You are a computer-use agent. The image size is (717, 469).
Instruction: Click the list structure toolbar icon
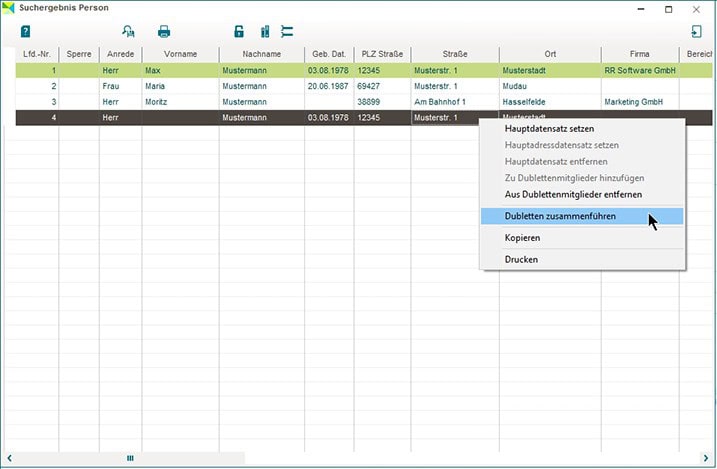pyautogui.click(x=287, y=32)
